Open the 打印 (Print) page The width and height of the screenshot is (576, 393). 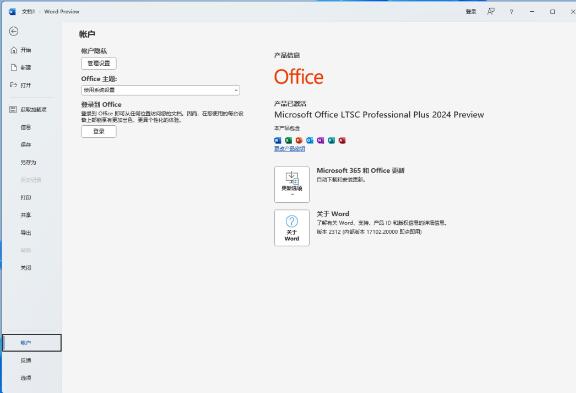(x=26, y=198)
